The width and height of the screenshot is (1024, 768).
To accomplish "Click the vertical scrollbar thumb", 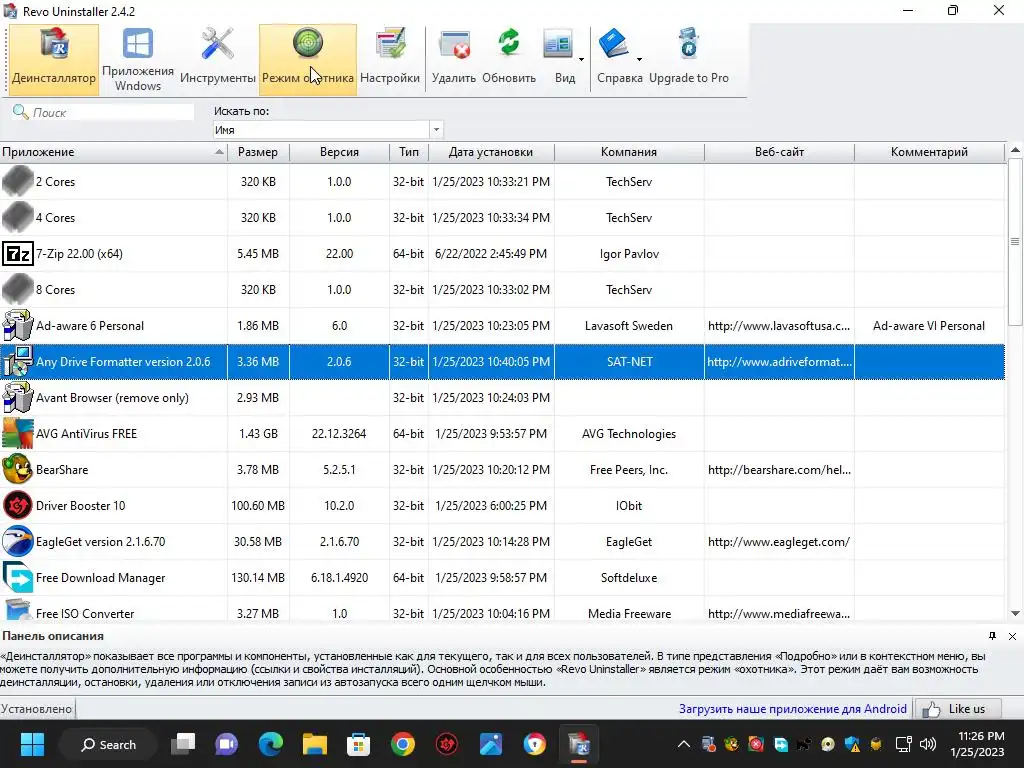I will click(1015, 242).
